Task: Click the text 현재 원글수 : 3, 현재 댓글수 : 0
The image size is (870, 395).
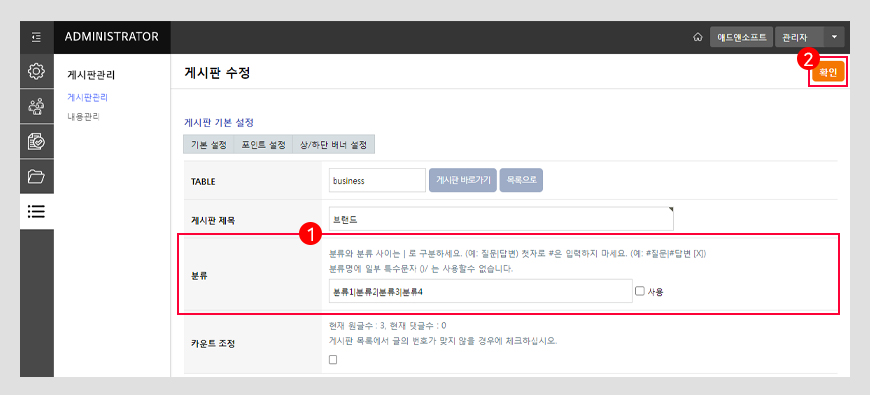Action: 387,325
